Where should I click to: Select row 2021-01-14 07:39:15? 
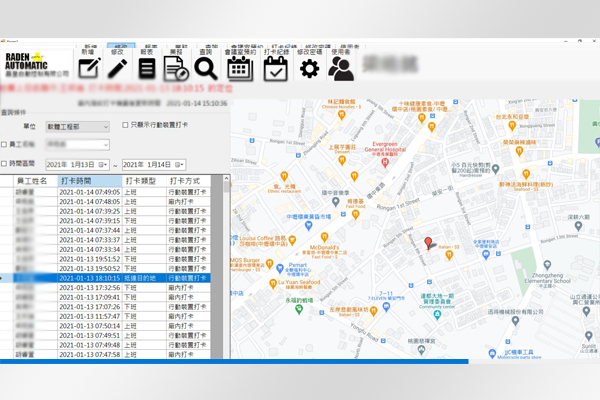(105, 221)
